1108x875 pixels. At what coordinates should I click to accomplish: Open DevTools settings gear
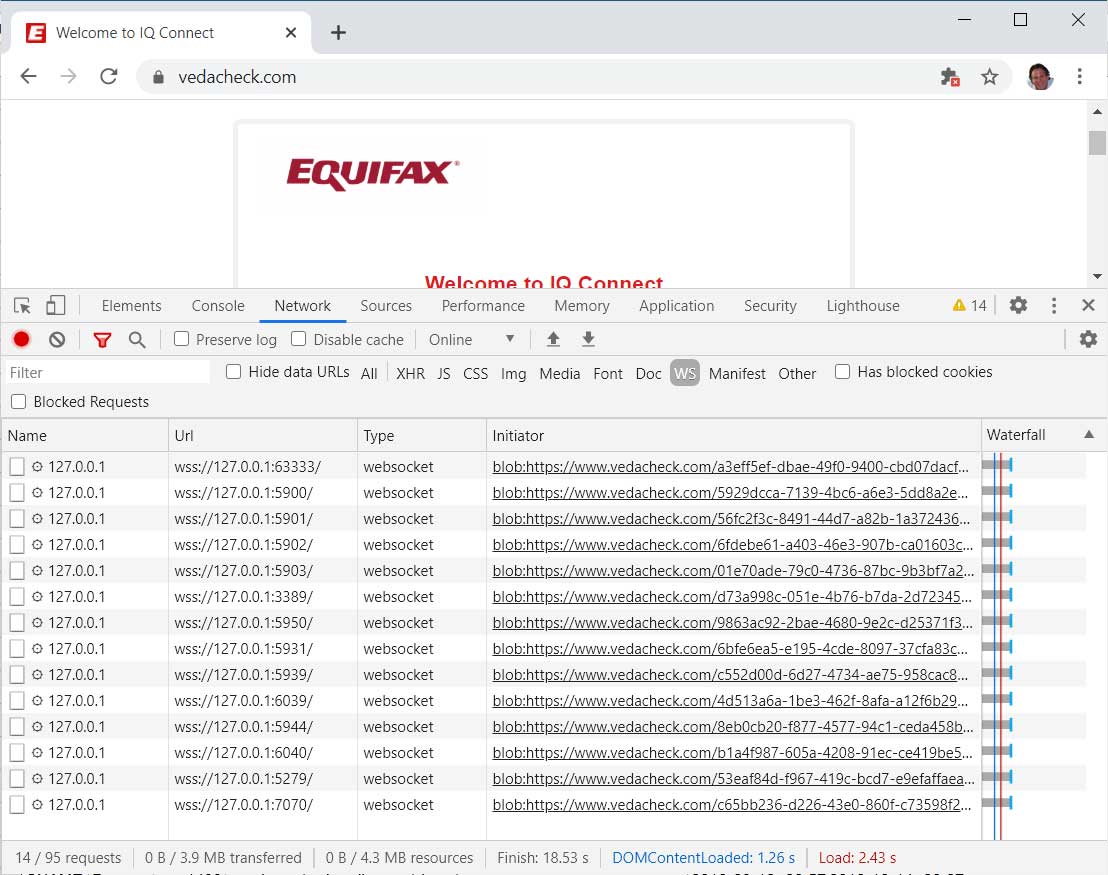click(1018, 305)
